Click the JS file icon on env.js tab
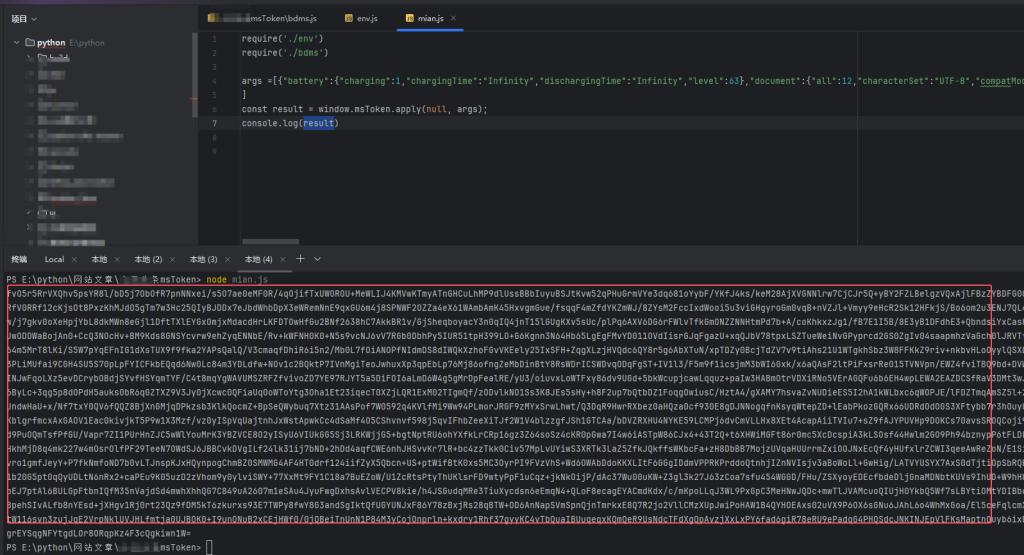The height and width of the screenshot is (555, 1024). 349,18
